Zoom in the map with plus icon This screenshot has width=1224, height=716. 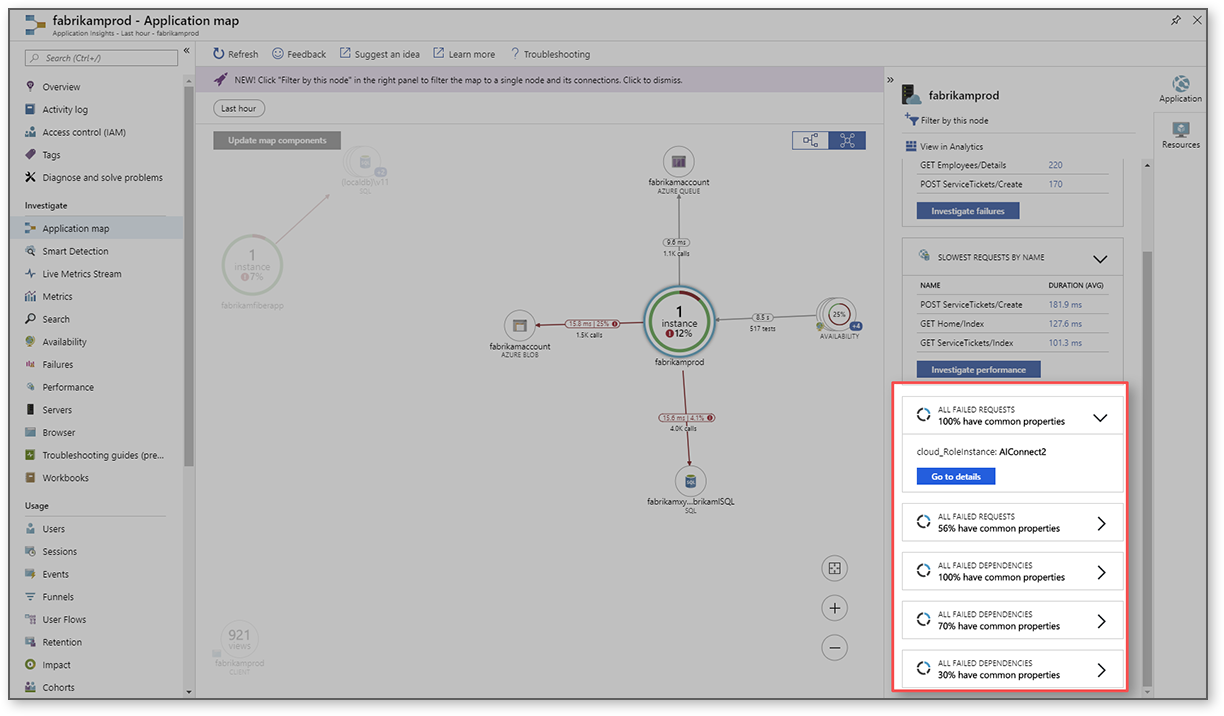835,608
